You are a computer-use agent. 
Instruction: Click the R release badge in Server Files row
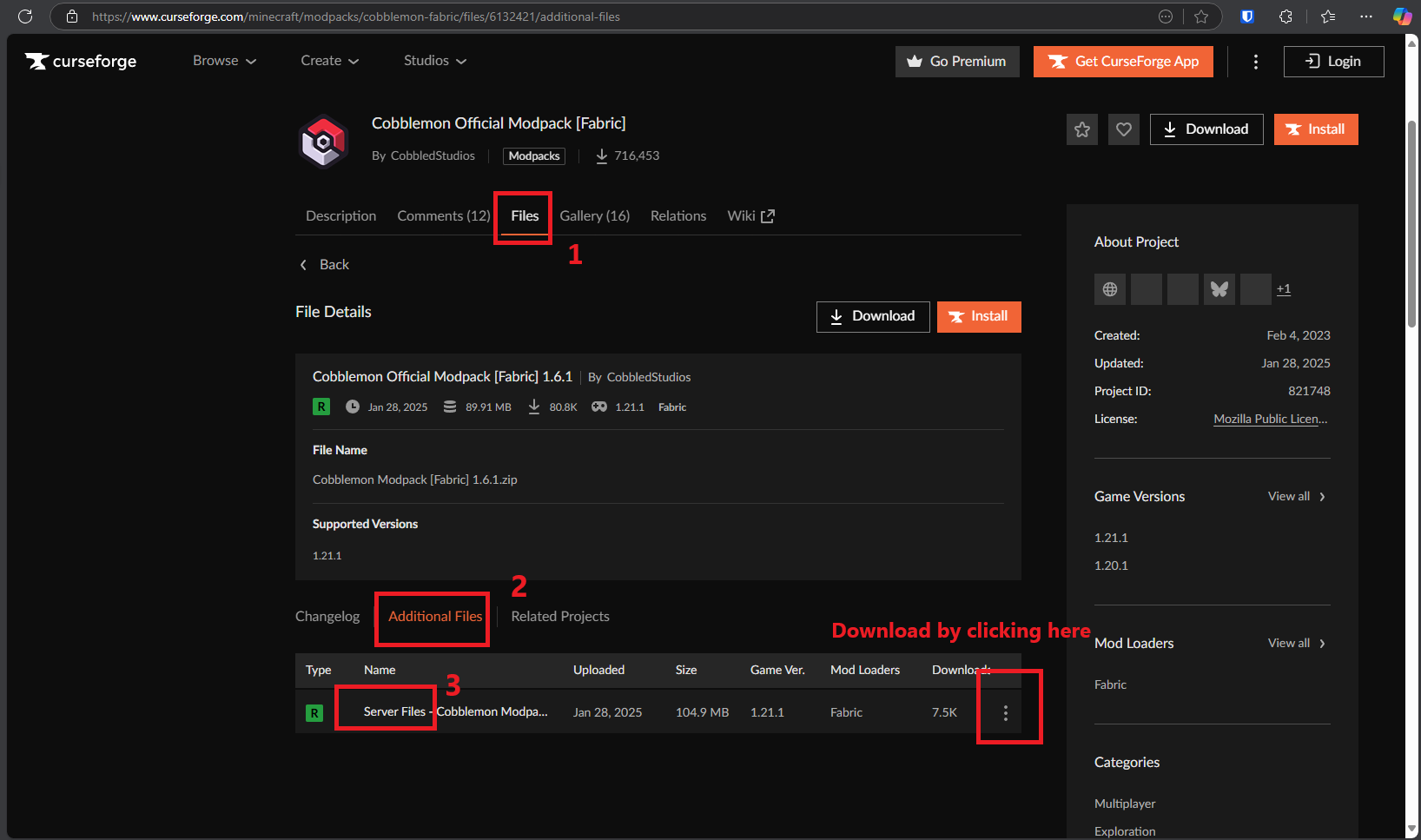tap(314, 713)
